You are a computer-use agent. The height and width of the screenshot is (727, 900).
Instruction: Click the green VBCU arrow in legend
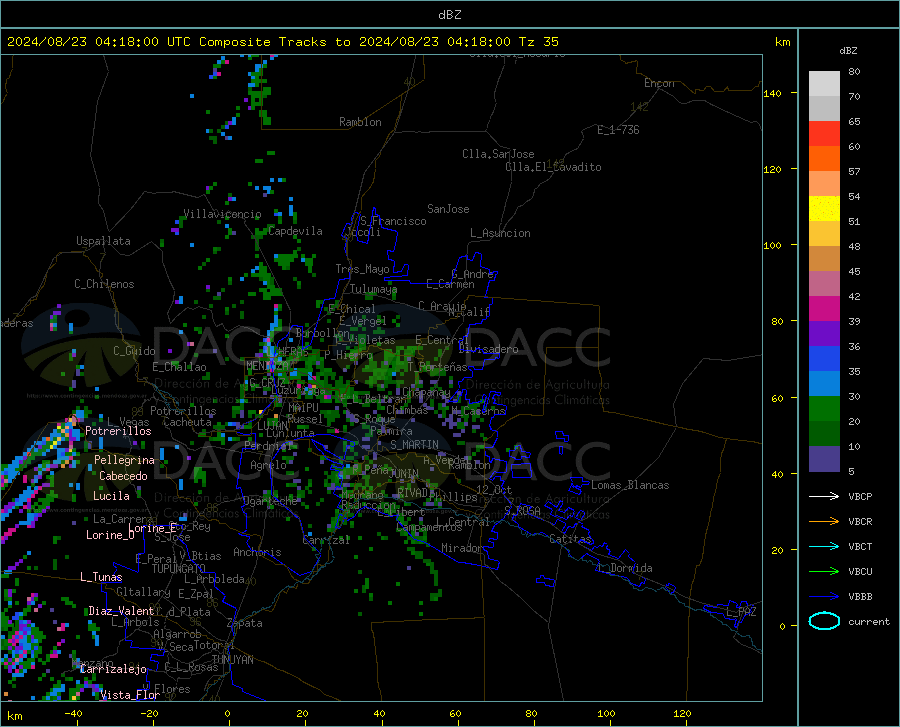click(x=824, y=572)
